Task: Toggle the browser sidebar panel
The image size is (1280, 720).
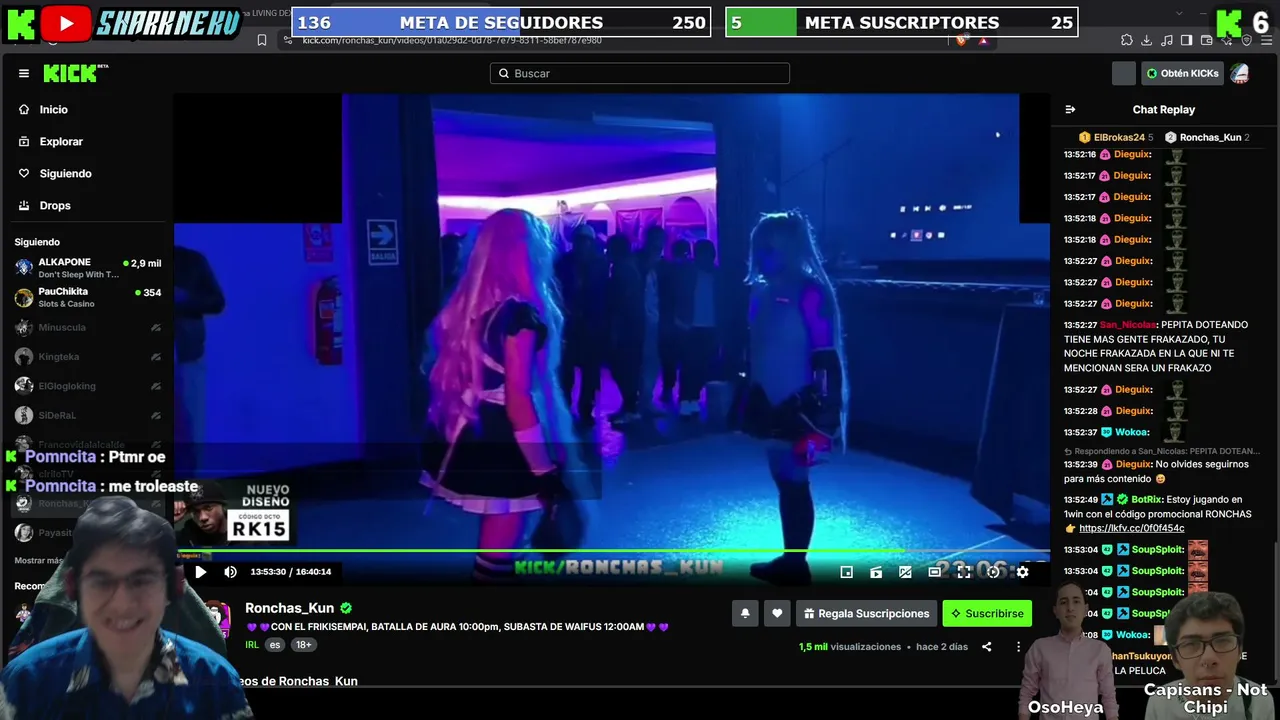Action: pyautogui.click(x=1187, y=40)
